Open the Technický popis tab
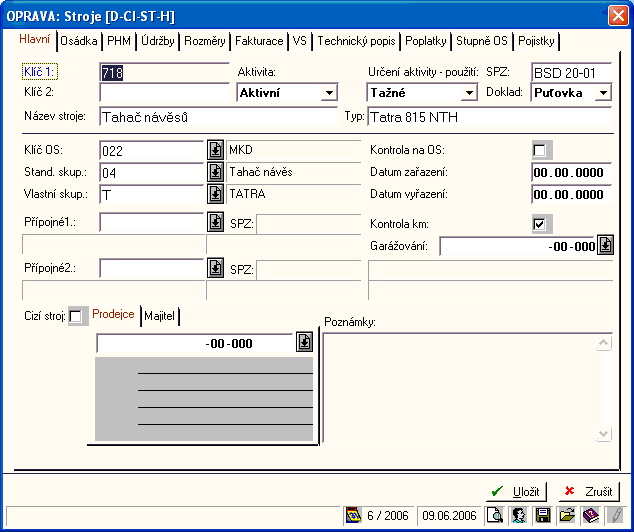Screen dimensions: 634x532 click(x=356, y=41)
